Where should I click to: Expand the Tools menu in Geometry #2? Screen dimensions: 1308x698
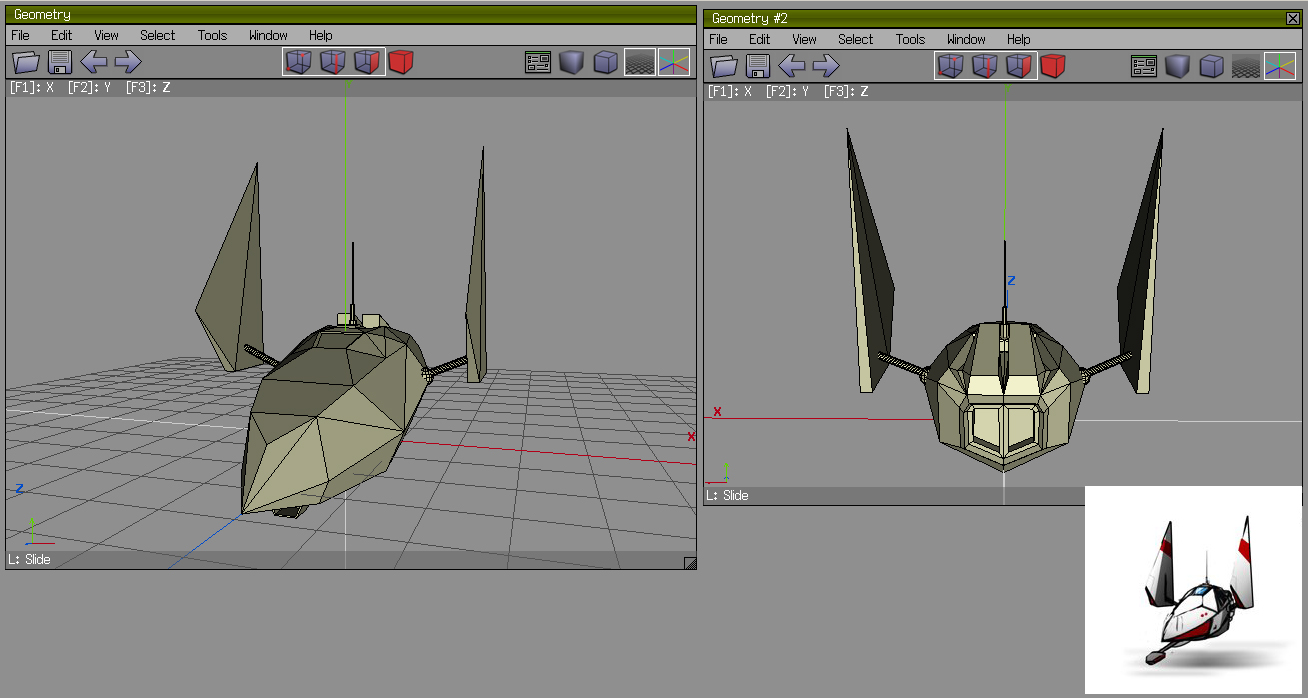click(x=910, y=39)
